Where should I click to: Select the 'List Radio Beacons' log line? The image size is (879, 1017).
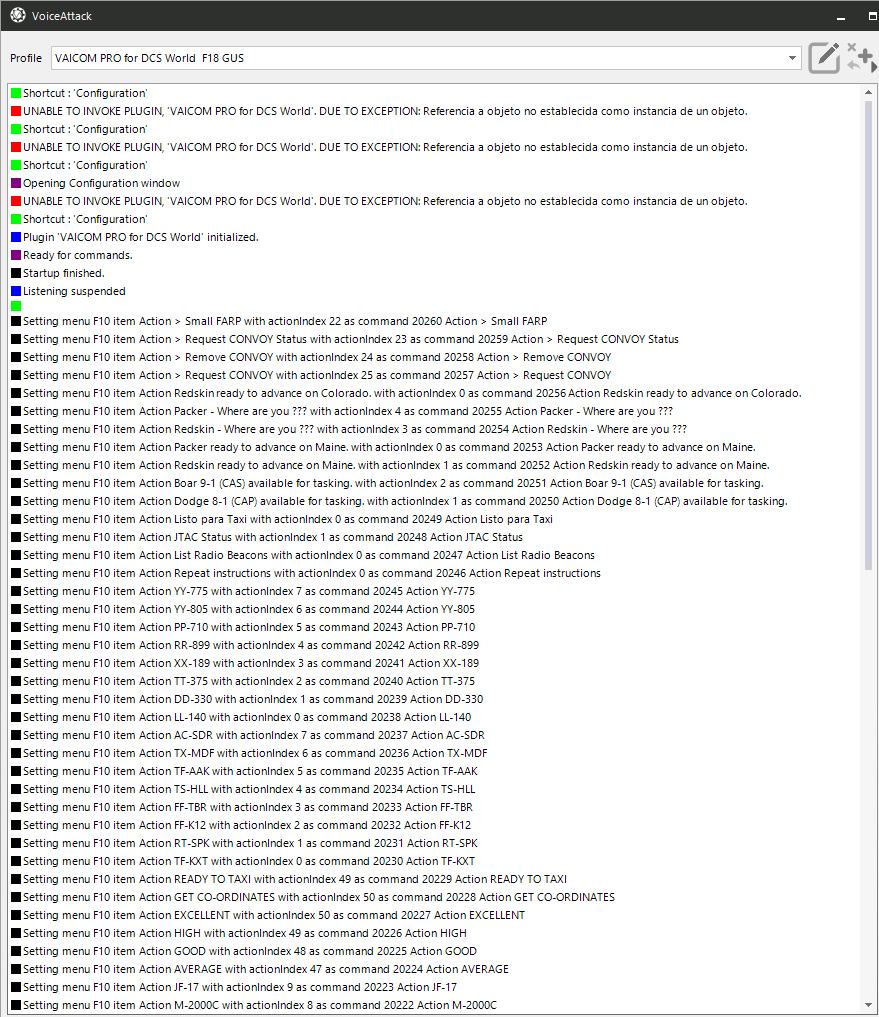tap(303, 555)
